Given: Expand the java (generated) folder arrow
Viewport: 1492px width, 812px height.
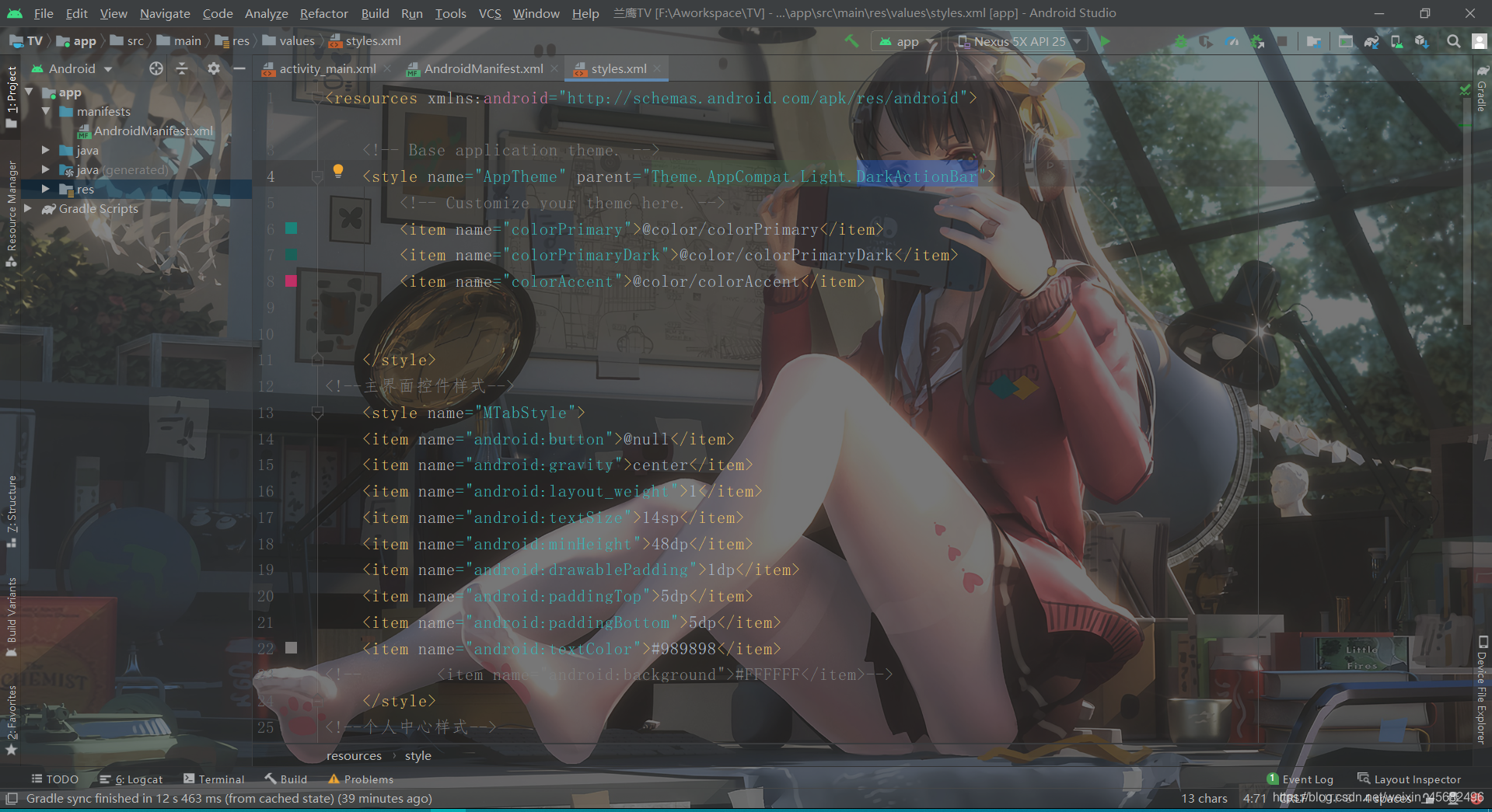Looking at the screenshot, I should click(x=46, y=169).
